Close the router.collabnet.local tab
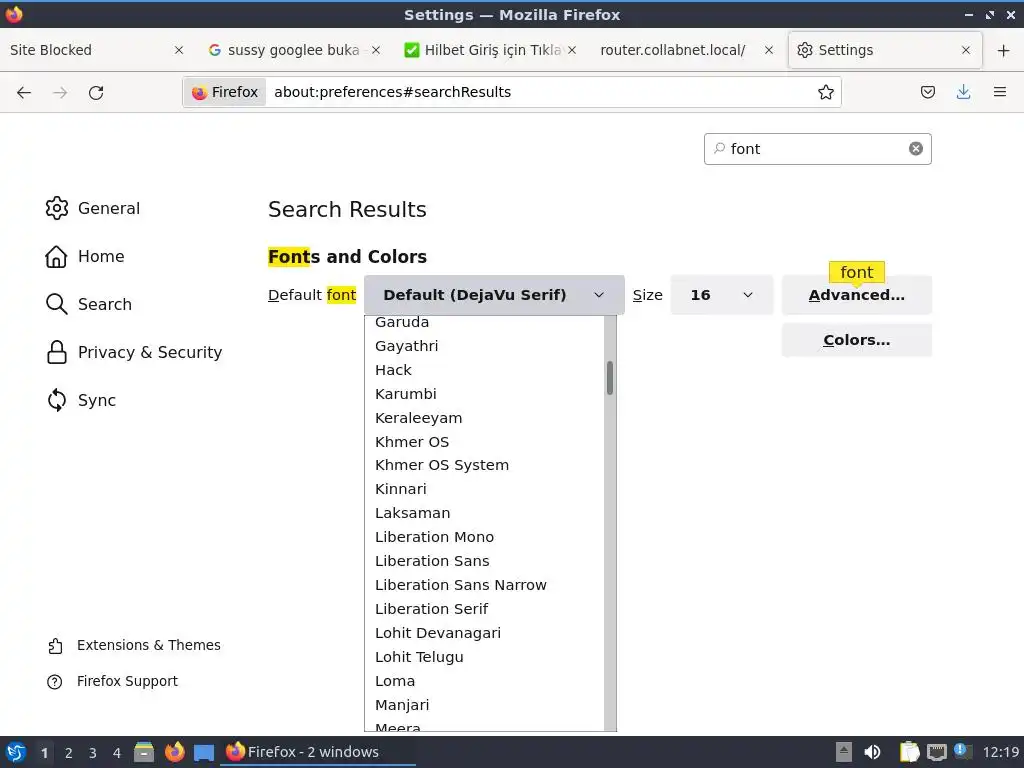Screen dimensions: 1024x768 point(769,50)
